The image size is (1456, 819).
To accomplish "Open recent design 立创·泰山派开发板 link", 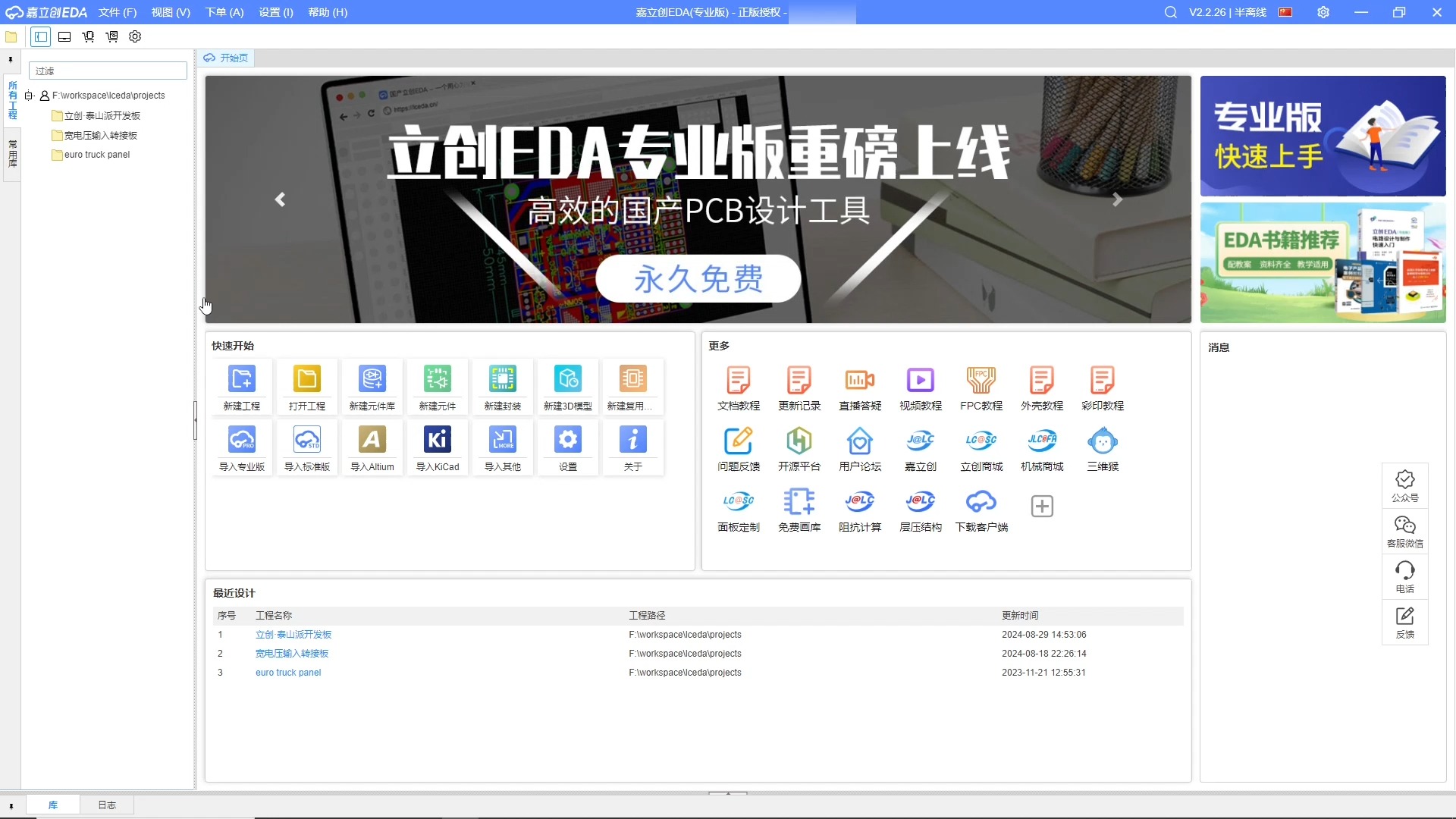I will (x=293, y=635).
